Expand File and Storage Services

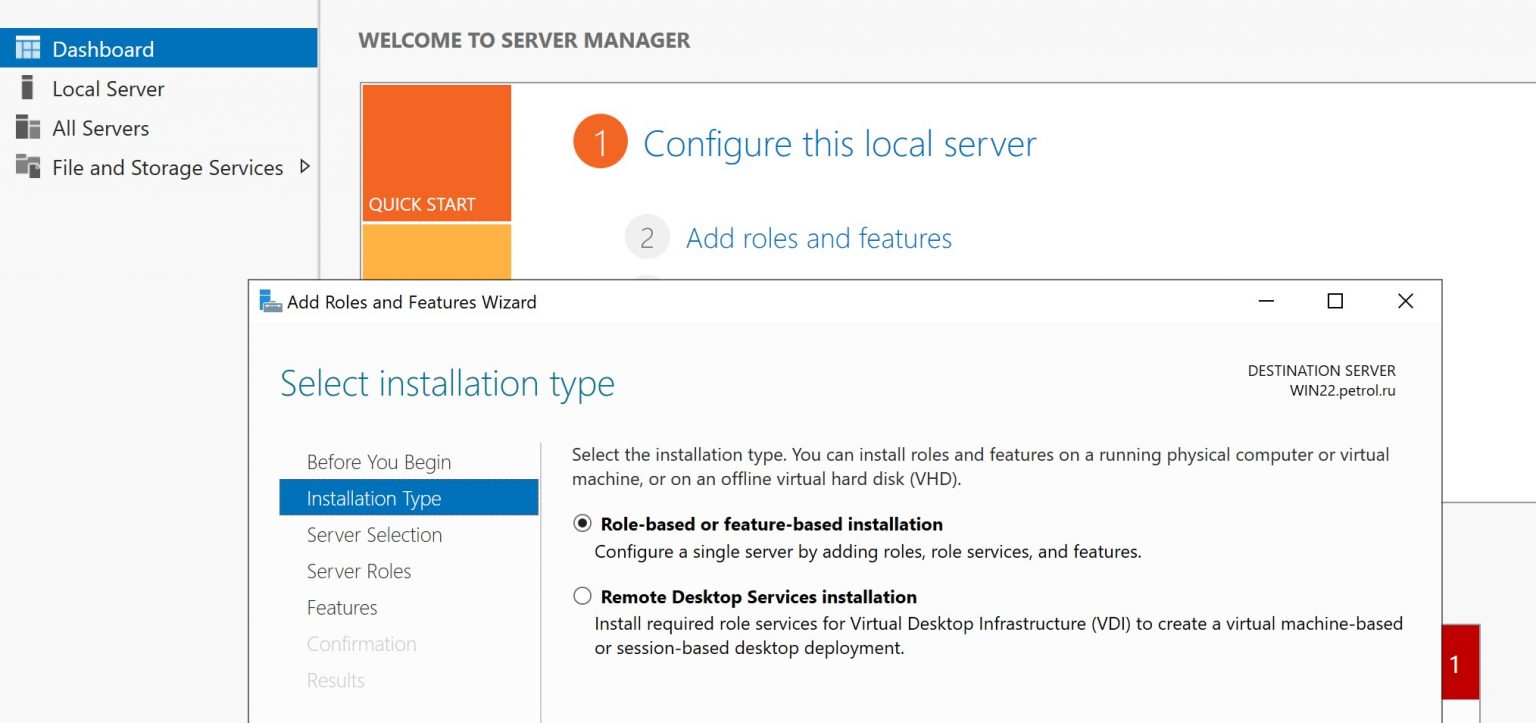pyautogui.click(x=307, y=168)
